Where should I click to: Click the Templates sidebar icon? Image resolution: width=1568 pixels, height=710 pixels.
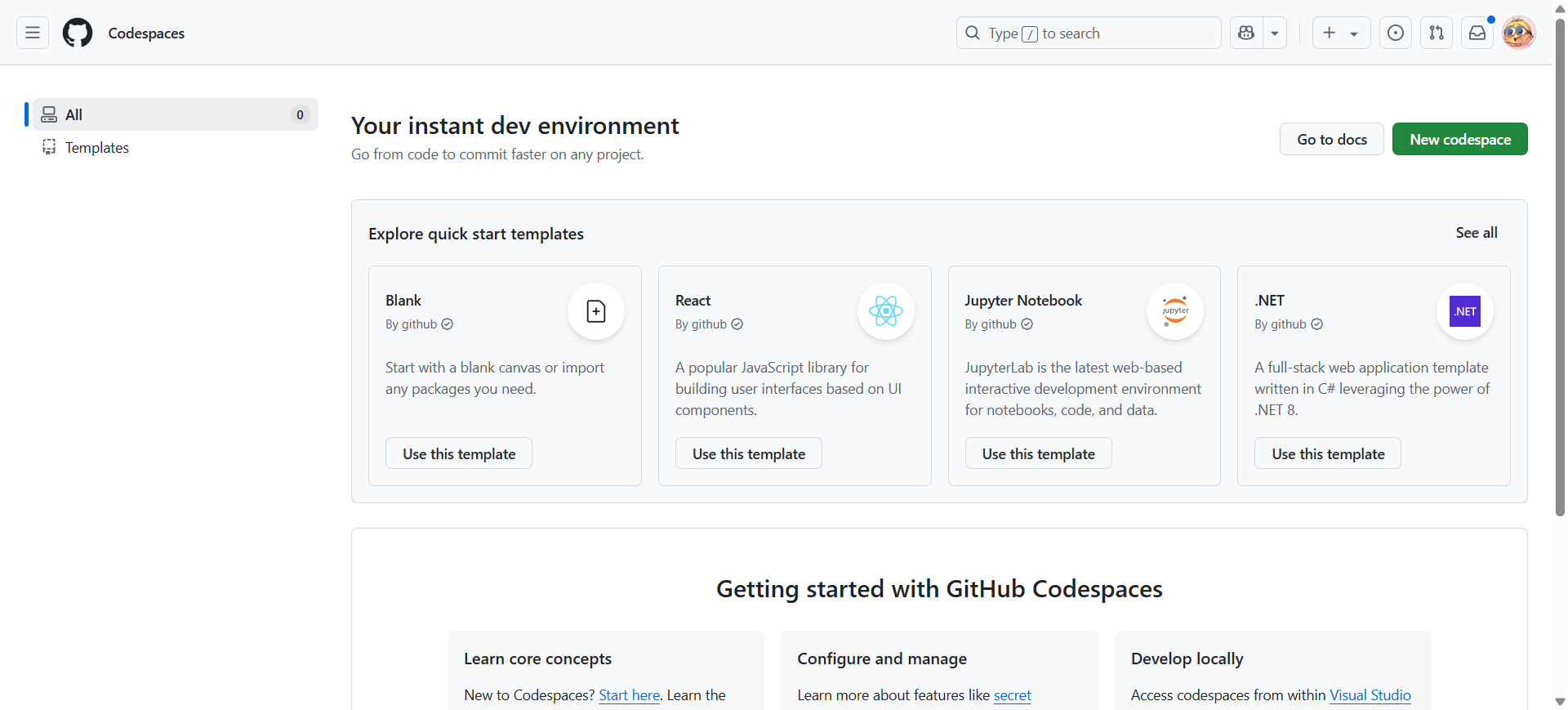tap(49, 147)
